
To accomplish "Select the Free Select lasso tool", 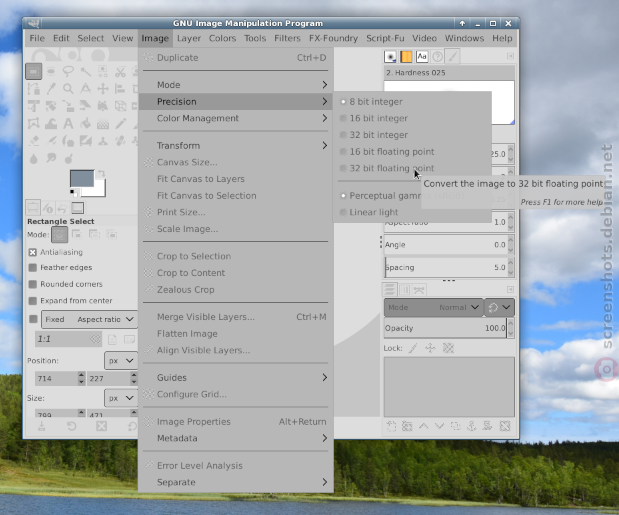I will tap(68, 72).
